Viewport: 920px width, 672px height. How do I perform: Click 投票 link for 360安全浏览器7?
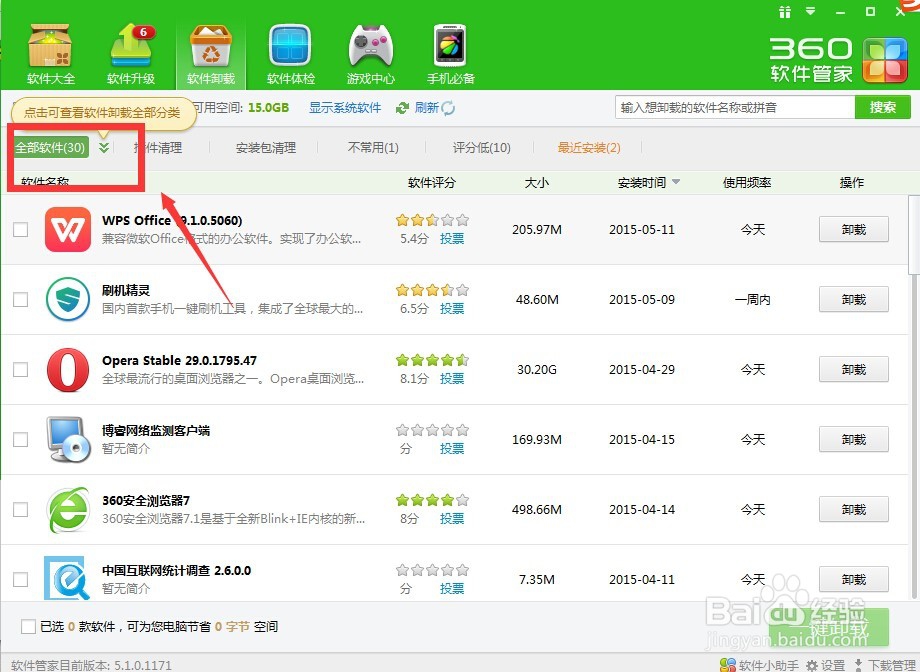point(452,518)
